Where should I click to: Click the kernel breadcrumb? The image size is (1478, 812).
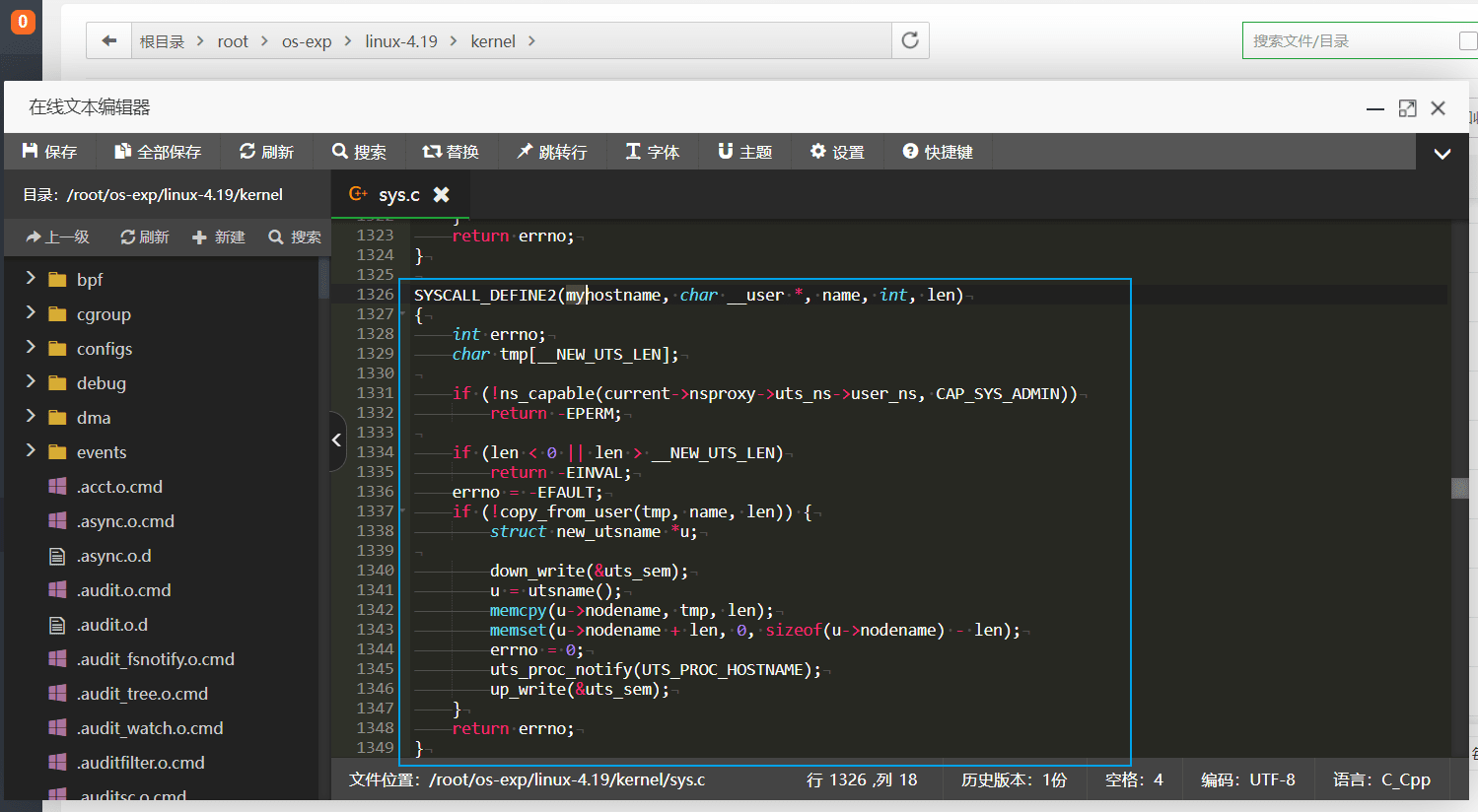coord(493,41)
